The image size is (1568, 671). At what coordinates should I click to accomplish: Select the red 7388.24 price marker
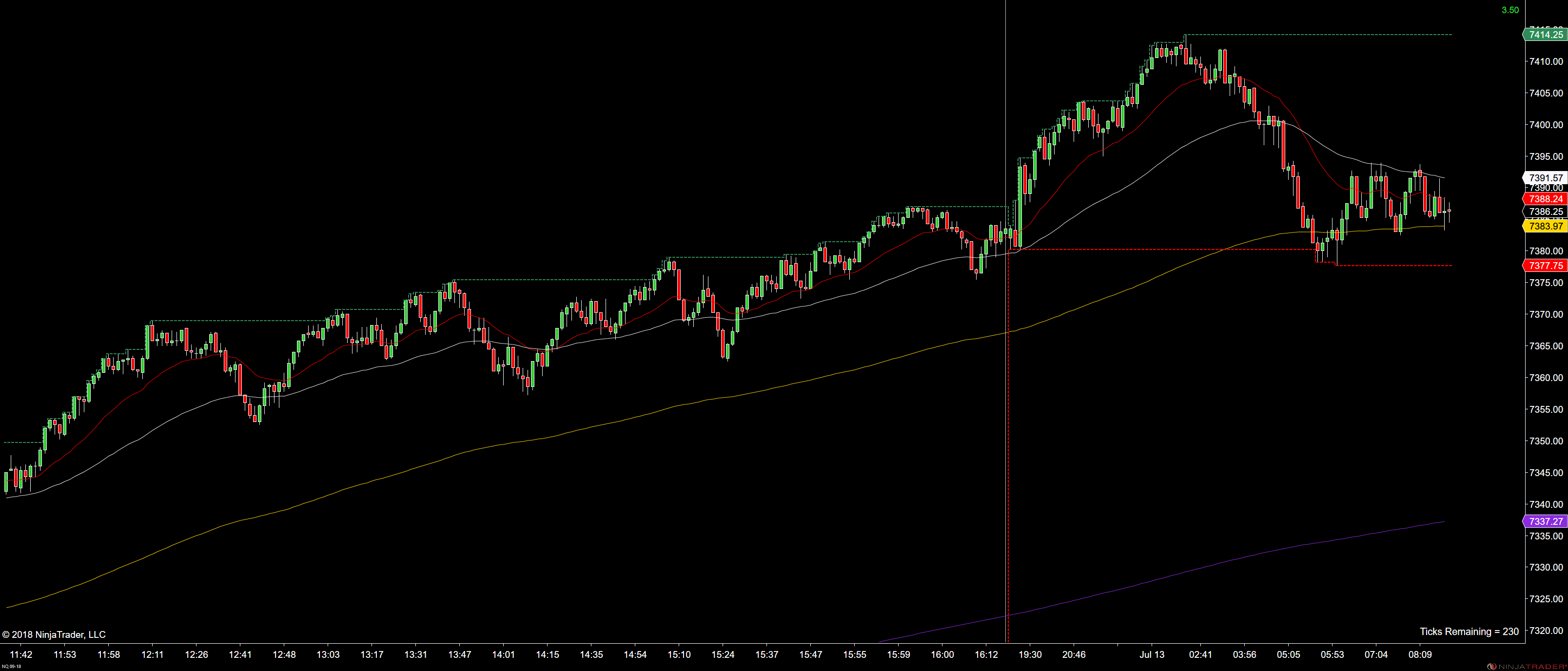point(1544,199)
